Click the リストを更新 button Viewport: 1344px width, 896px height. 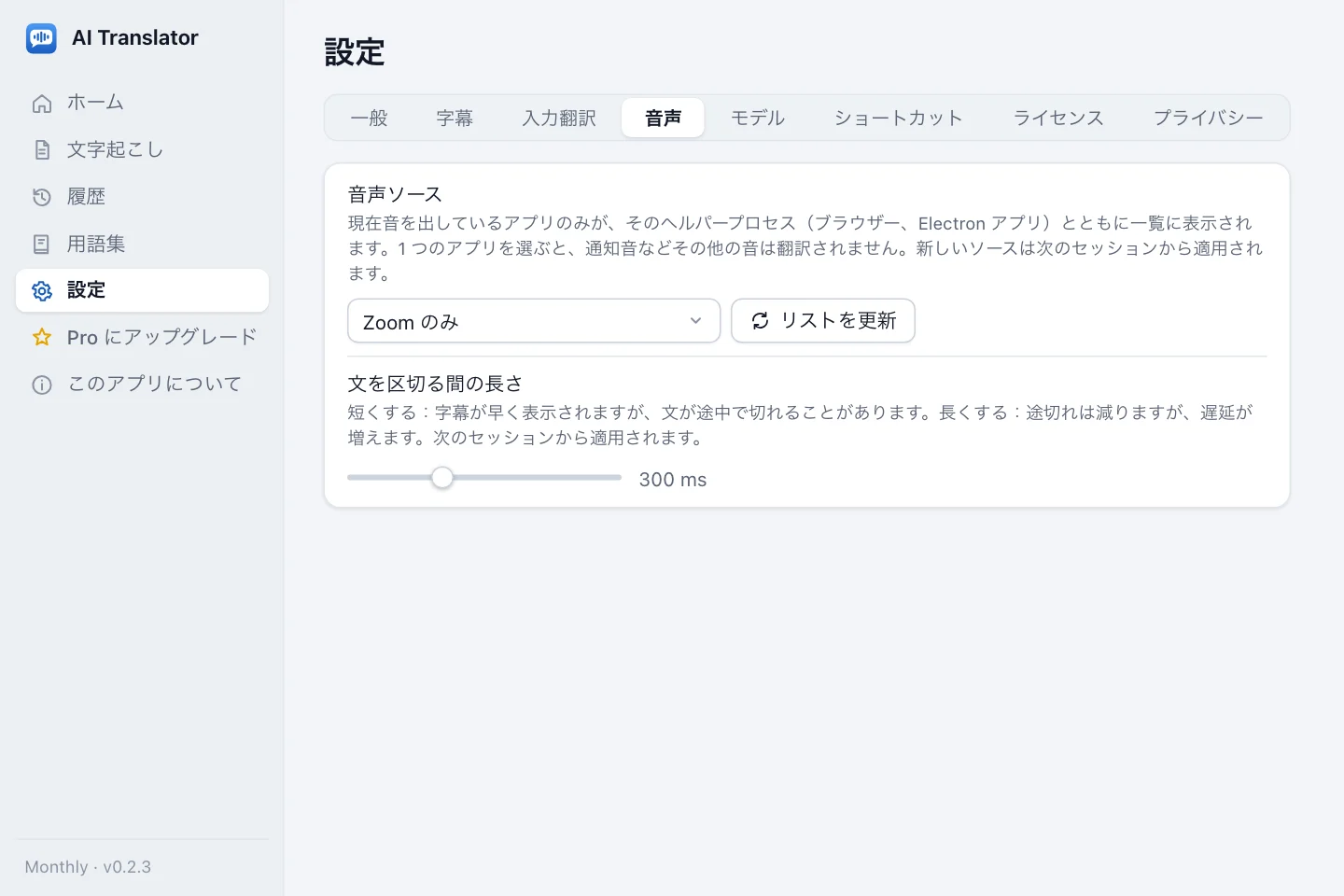pyautogui.click(x=823, y=321)
